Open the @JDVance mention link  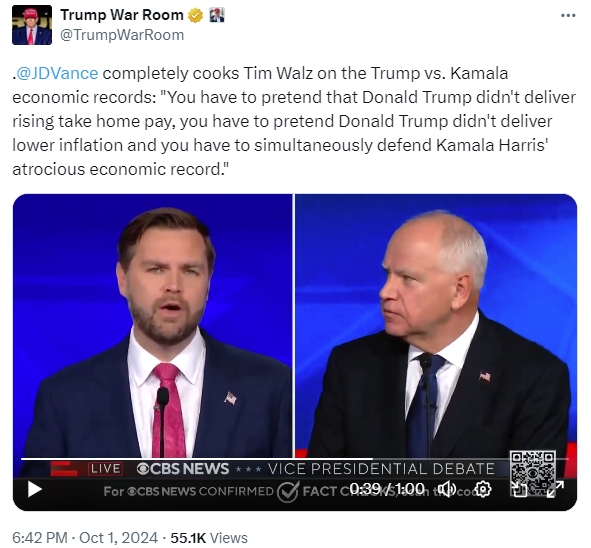pyautogui.click(x=57, y=73)
